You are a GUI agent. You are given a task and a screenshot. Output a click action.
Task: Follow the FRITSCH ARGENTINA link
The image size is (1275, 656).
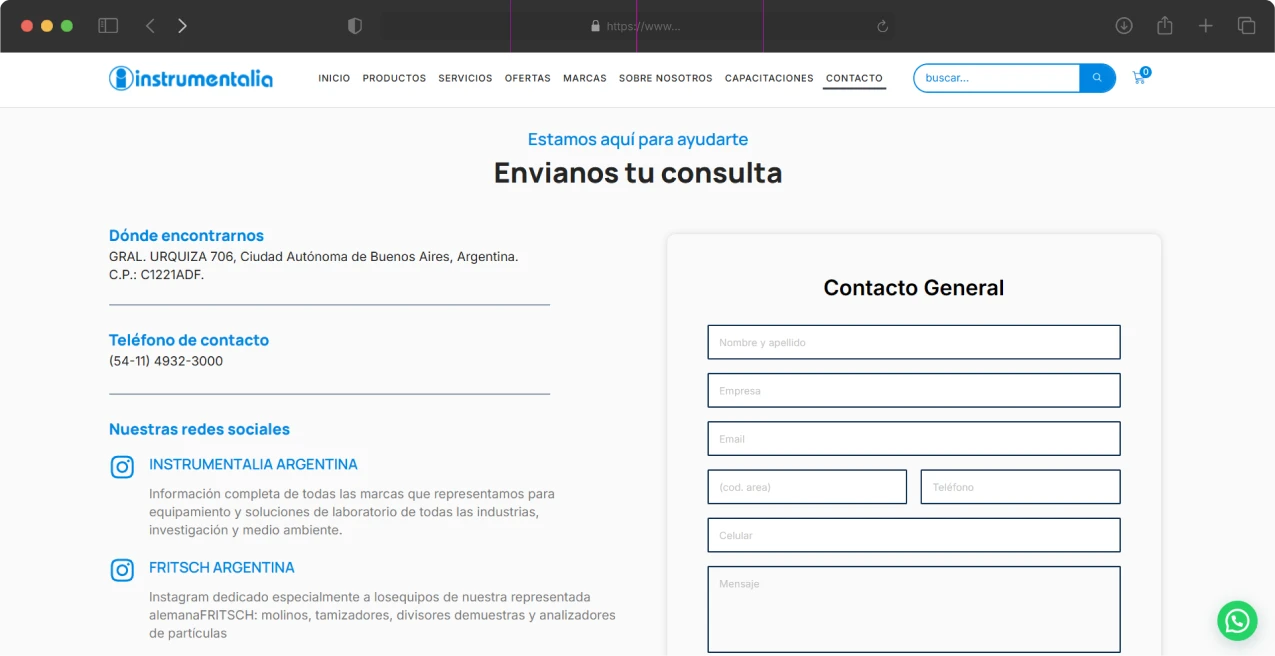click(222, 567)
